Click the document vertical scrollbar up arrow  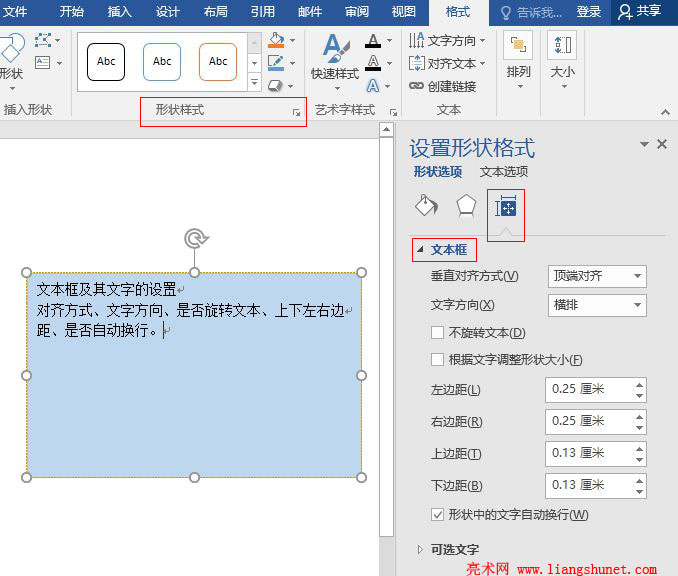point(386,129)
